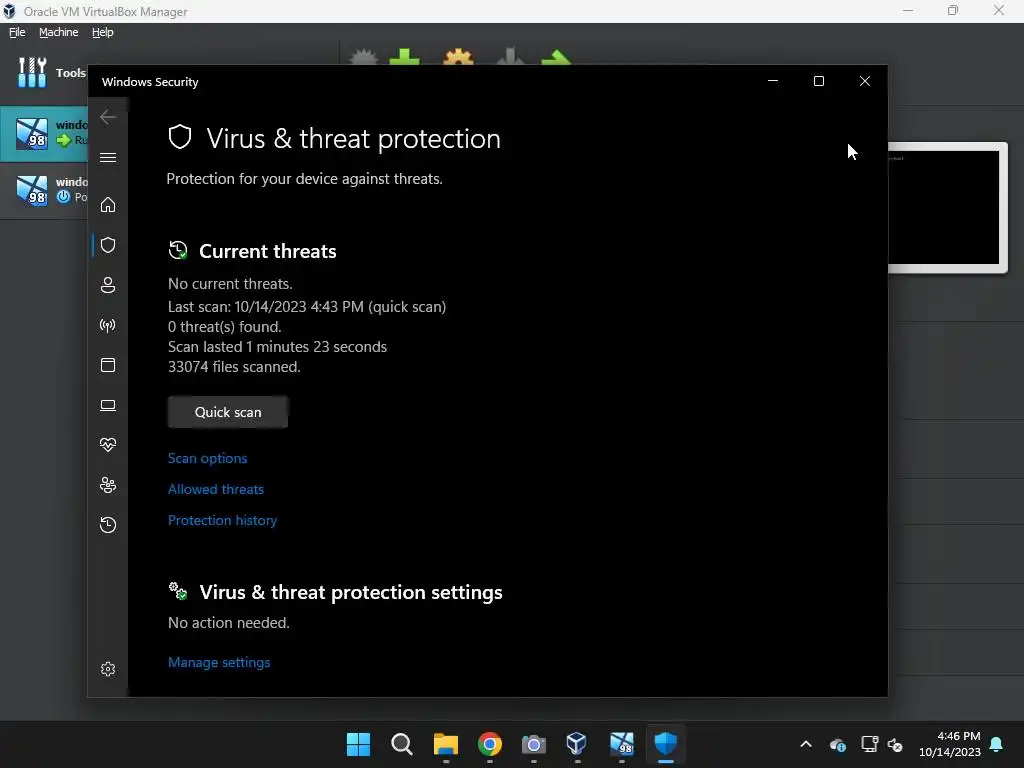Viewport: 1024px width, 768px height.
Task: Open the Home icon in Windows Security sidebar
Action: click(x=108, y=205)
